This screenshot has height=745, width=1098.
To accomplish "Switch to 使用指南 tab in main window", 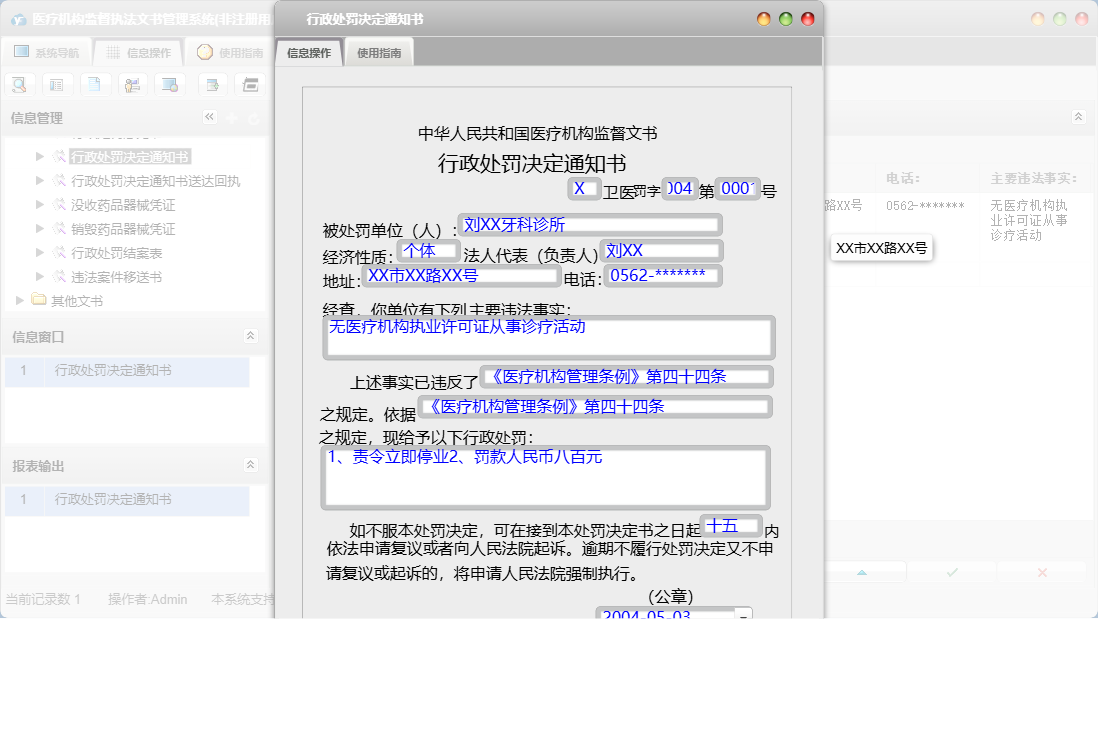I will 230,53.
